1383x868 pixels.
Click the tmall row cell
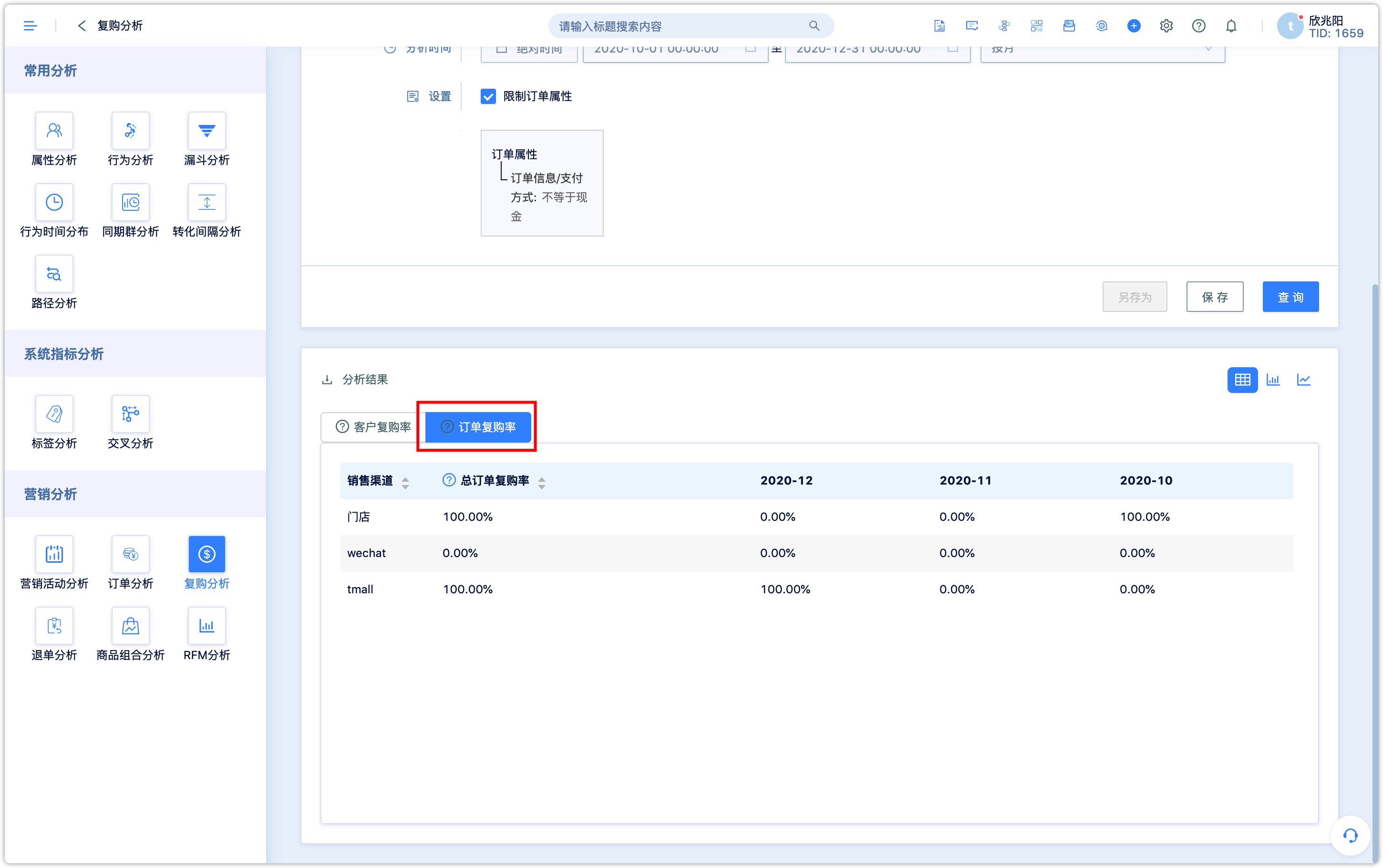point(360,589)
